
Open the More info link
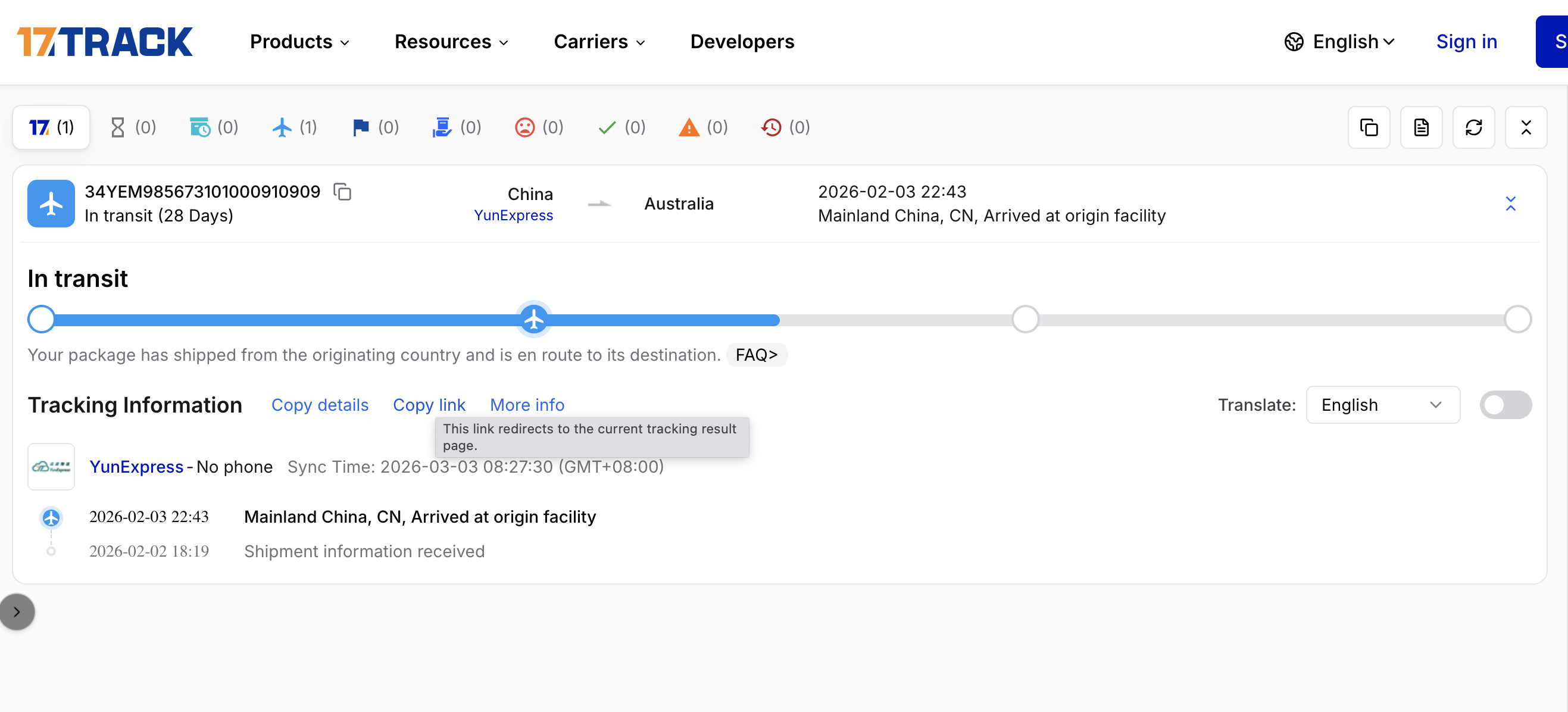527,405
